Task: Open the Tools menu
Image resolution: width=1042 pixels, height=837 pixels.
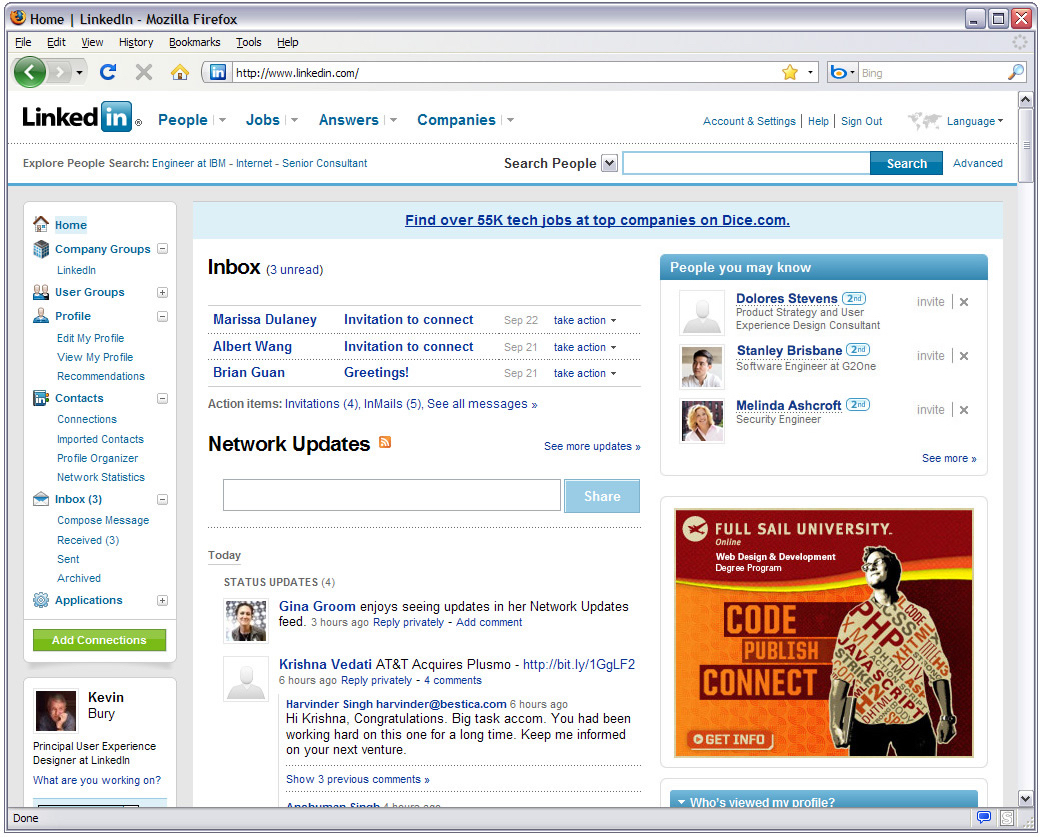Action: [249, 42]
